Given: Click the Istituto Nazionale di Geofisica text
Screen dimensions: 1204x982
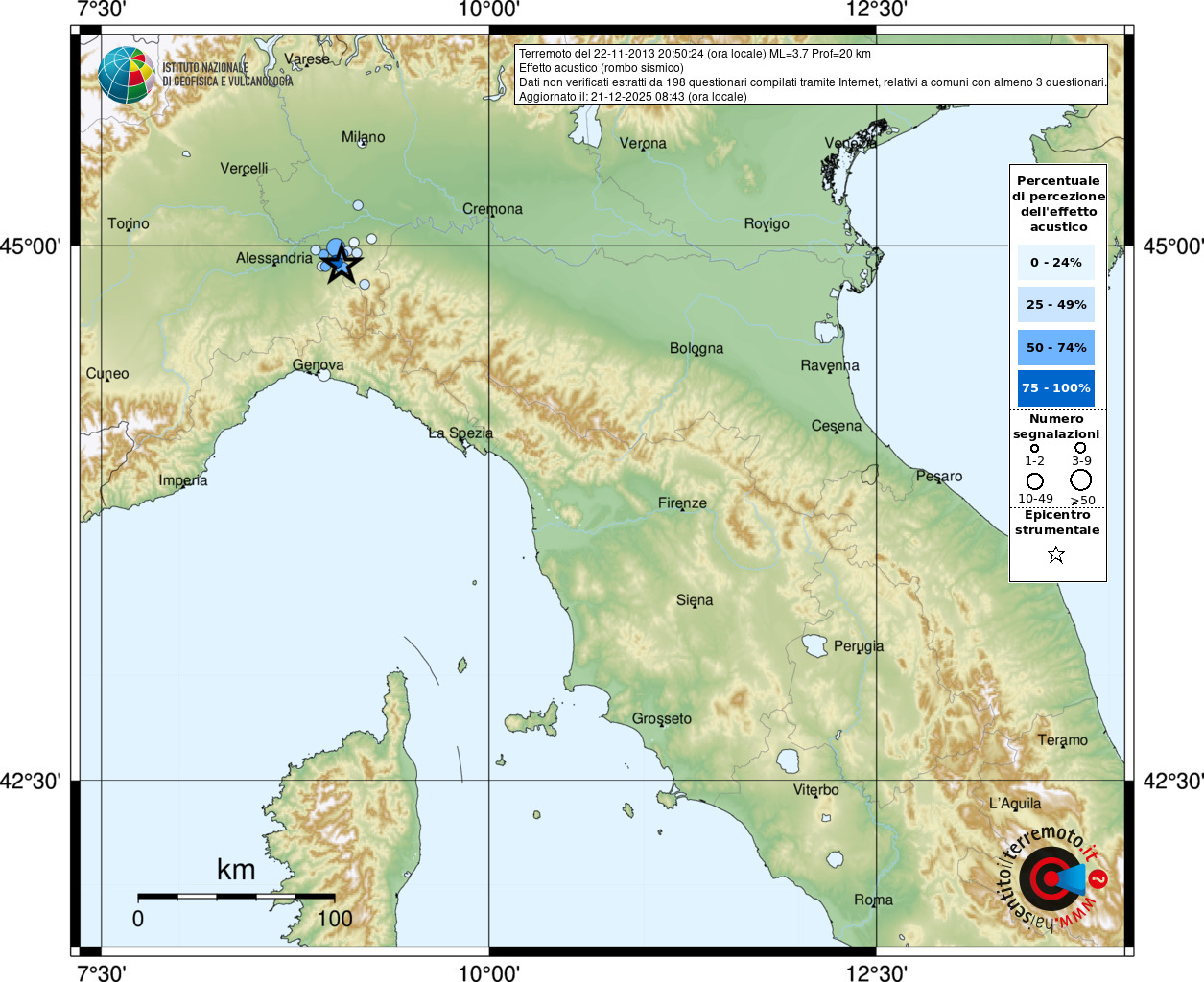Looking at the screenshot, I should click(227, 75).
